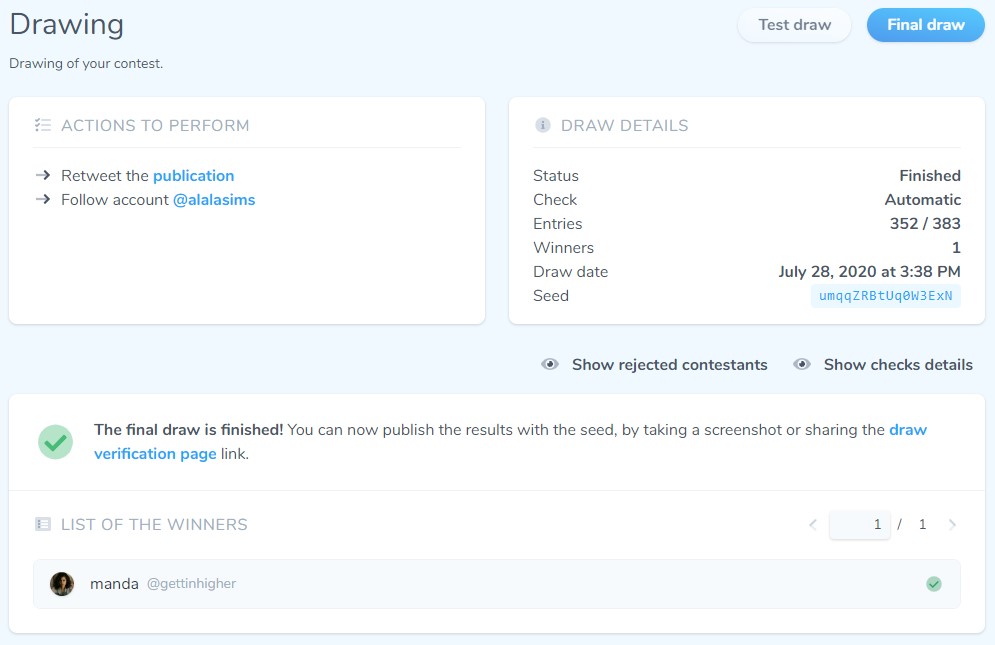Open the draw verification page link

pos(510,442)
